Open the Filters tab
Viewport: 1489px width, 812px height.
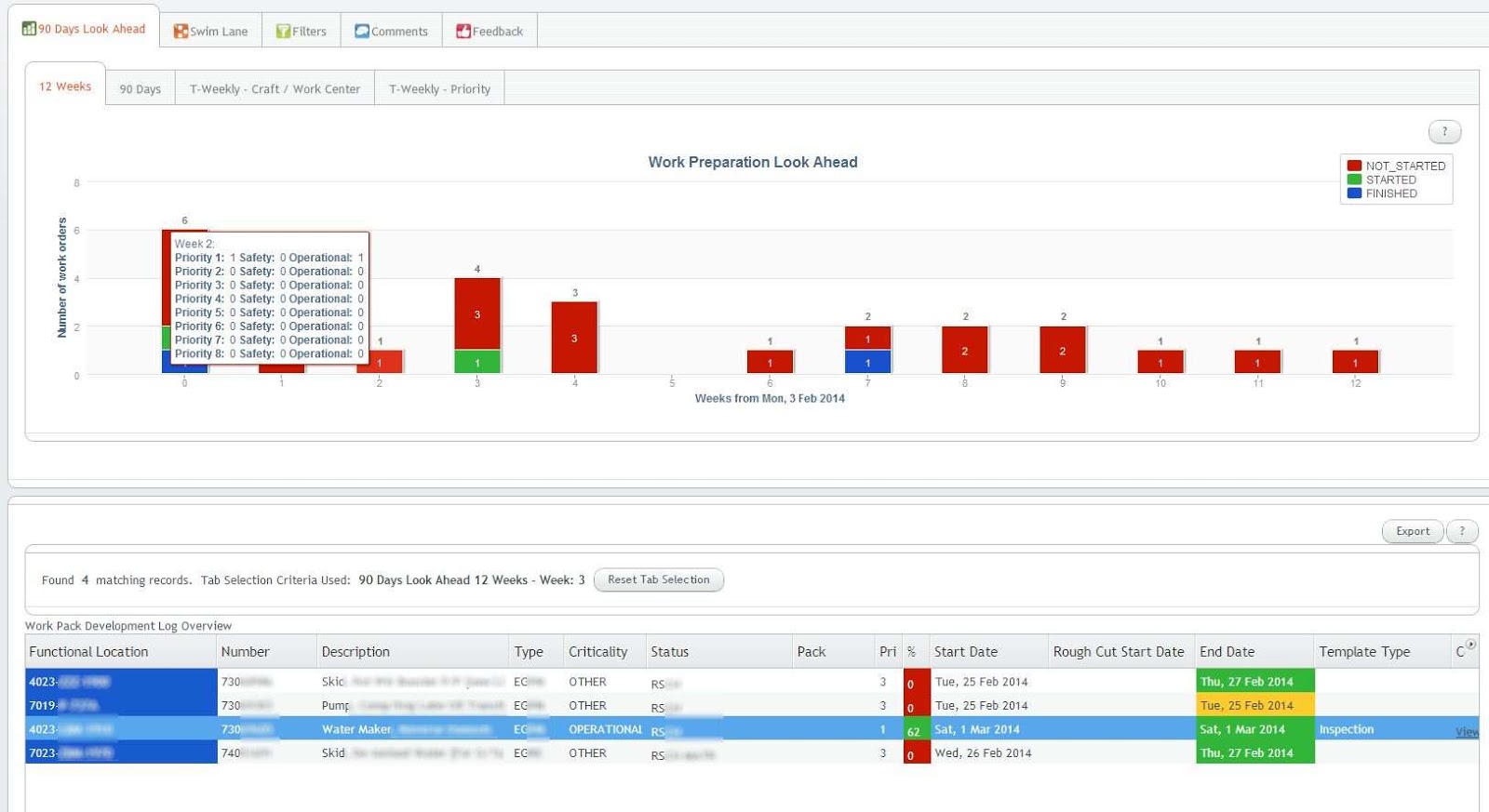302,31
